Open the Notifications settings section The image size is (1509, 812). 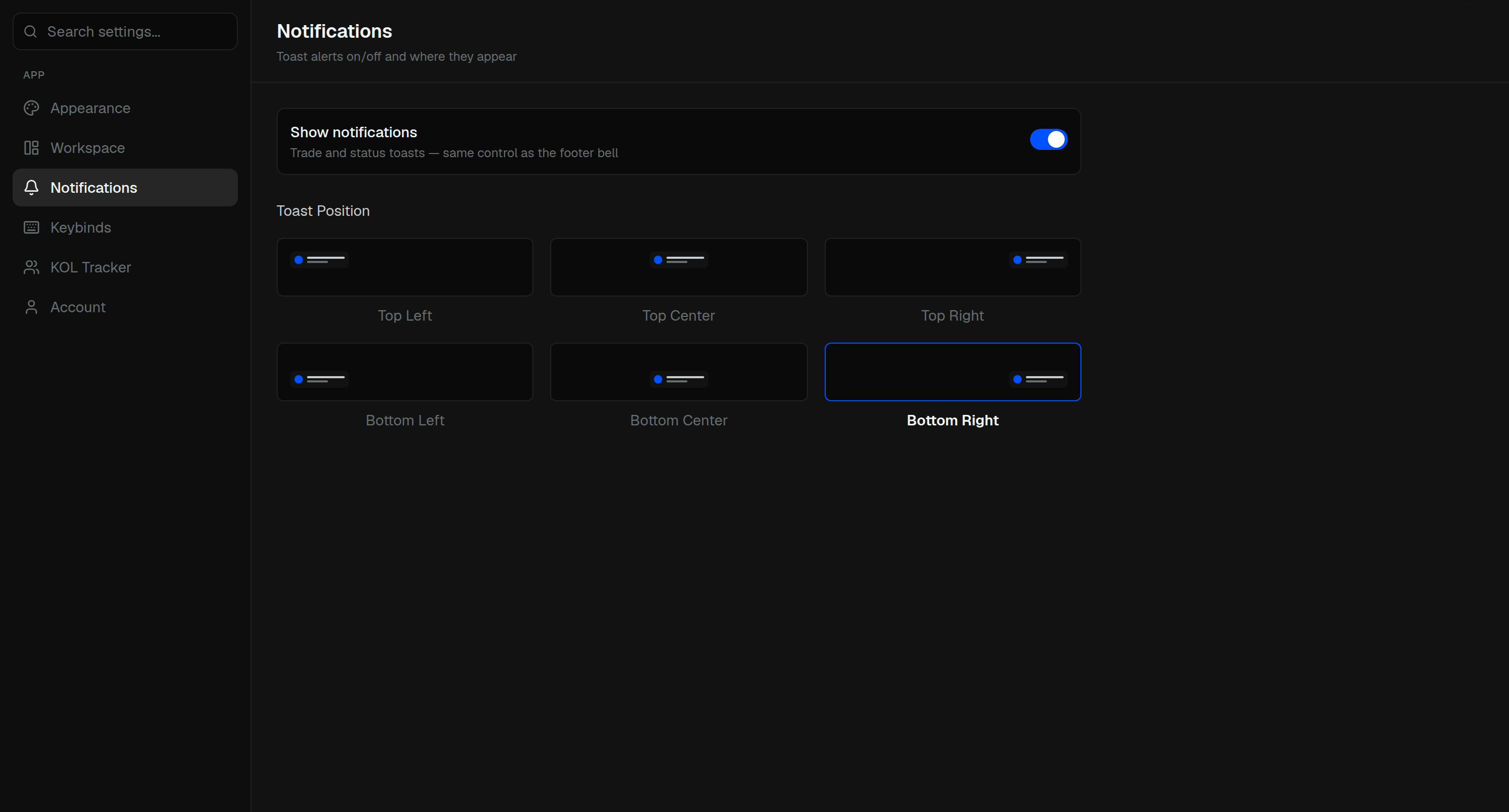coord(125,188)
